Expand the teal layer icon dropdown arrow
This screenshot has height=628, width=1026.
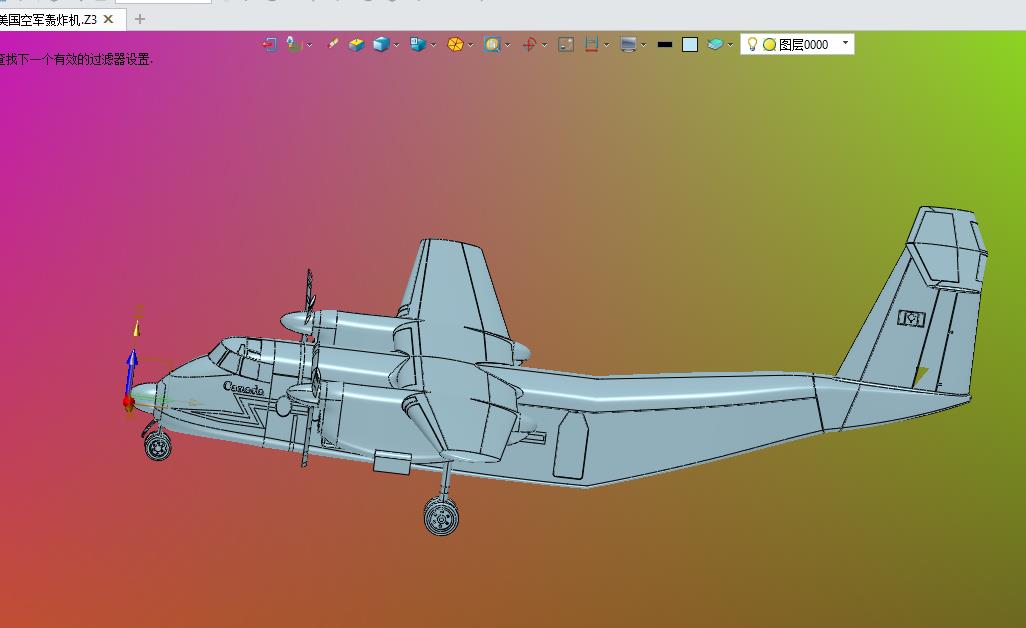click(x=730, y=45)
